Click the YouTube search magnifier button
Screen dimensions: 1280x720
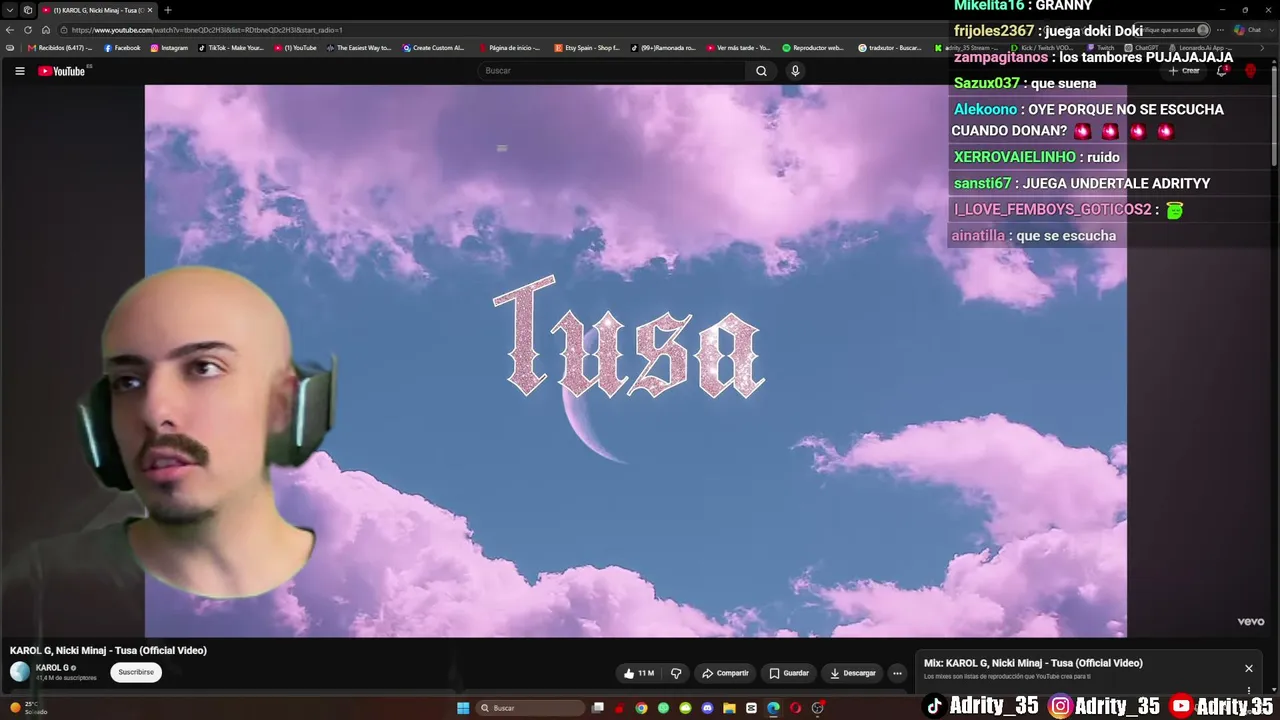click(761, 71)
